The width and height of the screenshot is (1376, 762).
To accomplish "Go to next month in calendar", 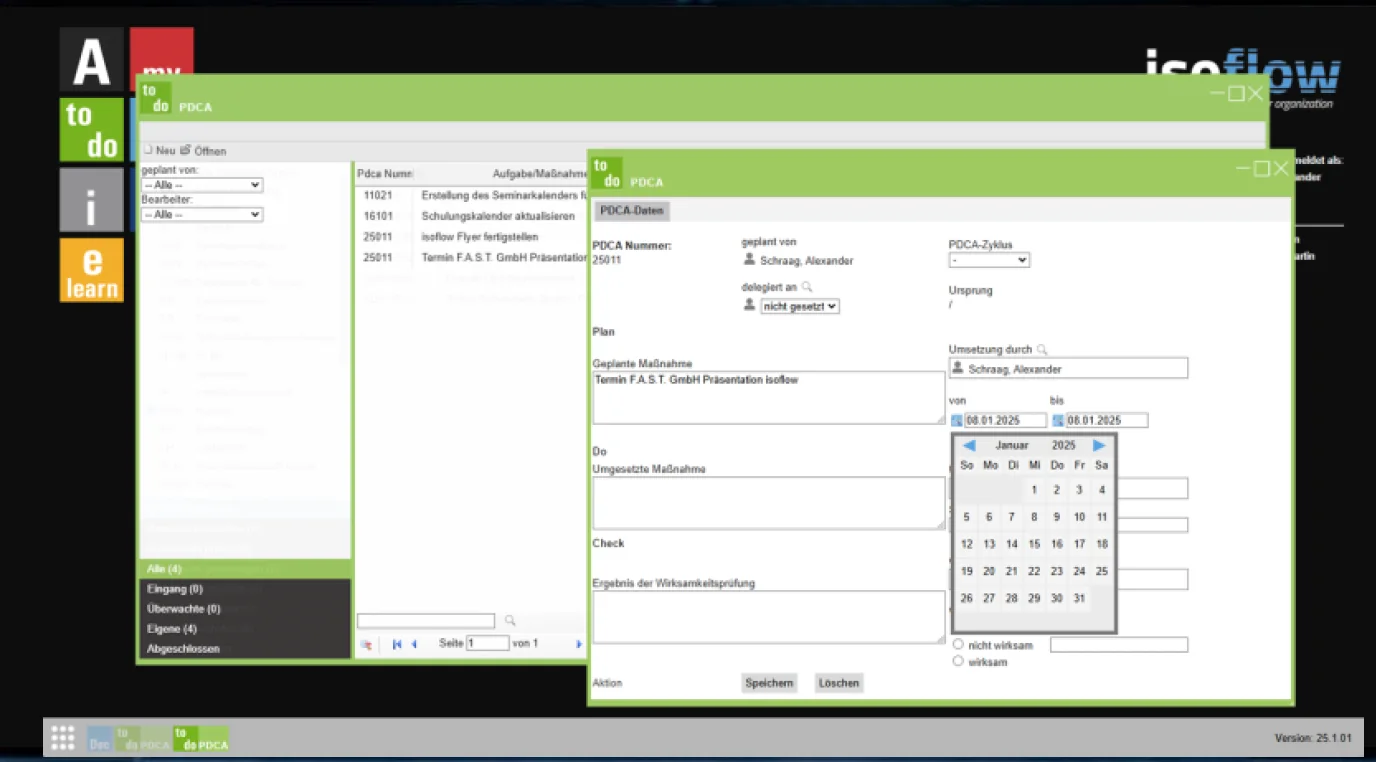I will point(1099,445).
